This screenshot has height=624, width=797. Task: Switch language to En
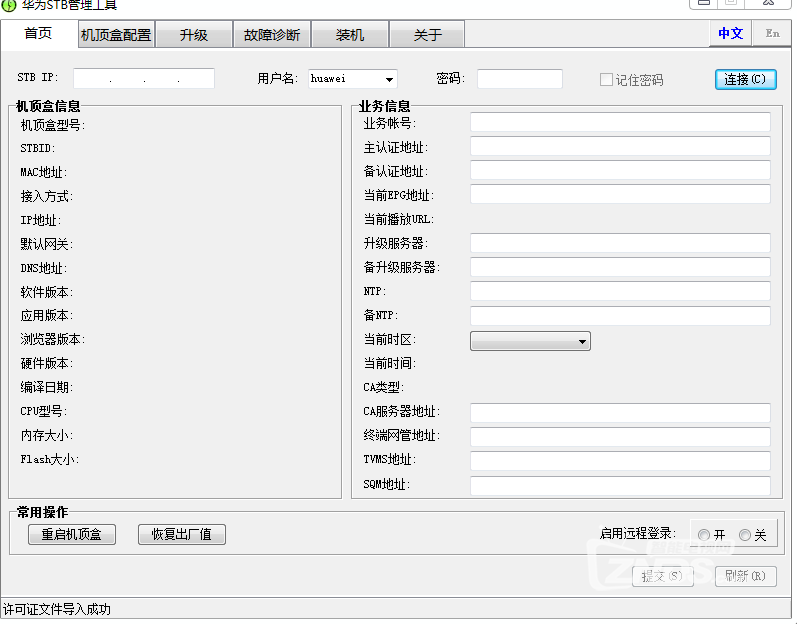click(x=772, y=34)
